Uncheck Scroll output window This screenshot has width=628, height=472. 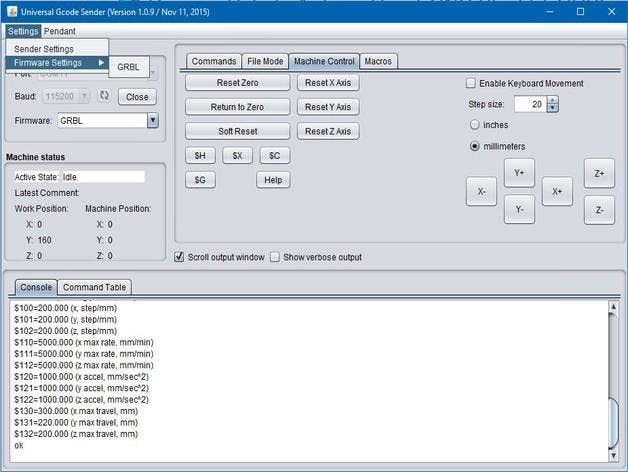179,257
